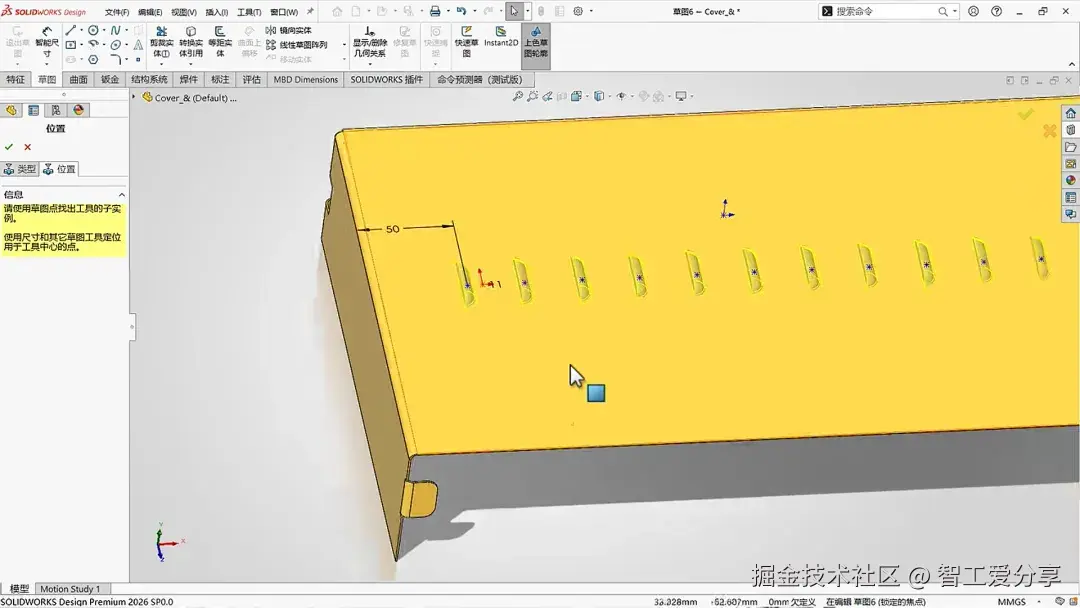This screenshot has width=1080, height=608.
Task: Select the Spline sketch tool
Action: pos(115,30)
